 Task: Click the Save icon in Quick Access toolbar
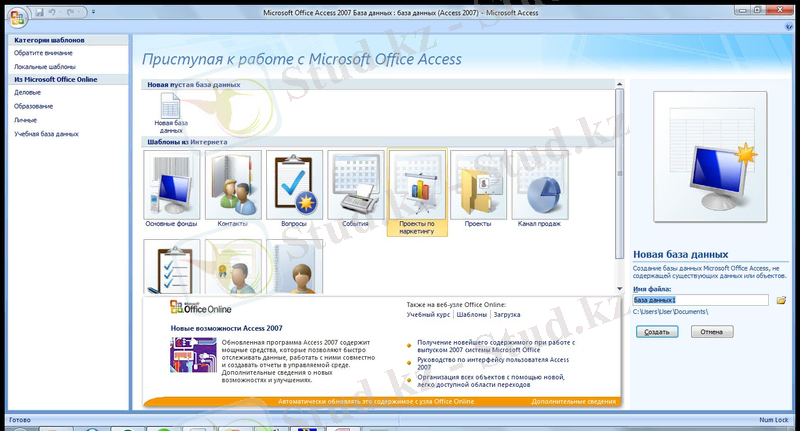click(39, 12)
